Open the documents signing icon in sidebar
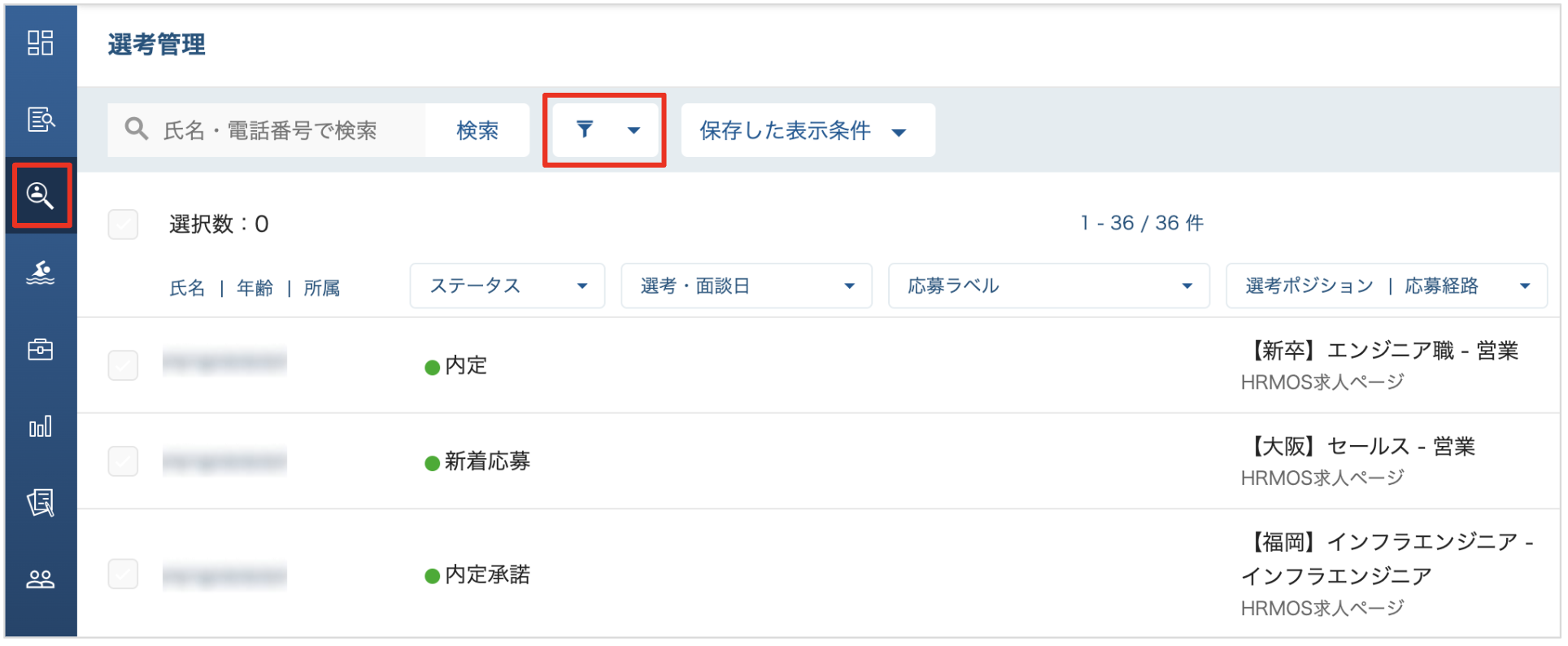The image size is (1568, 646). (x=41, y=503)
